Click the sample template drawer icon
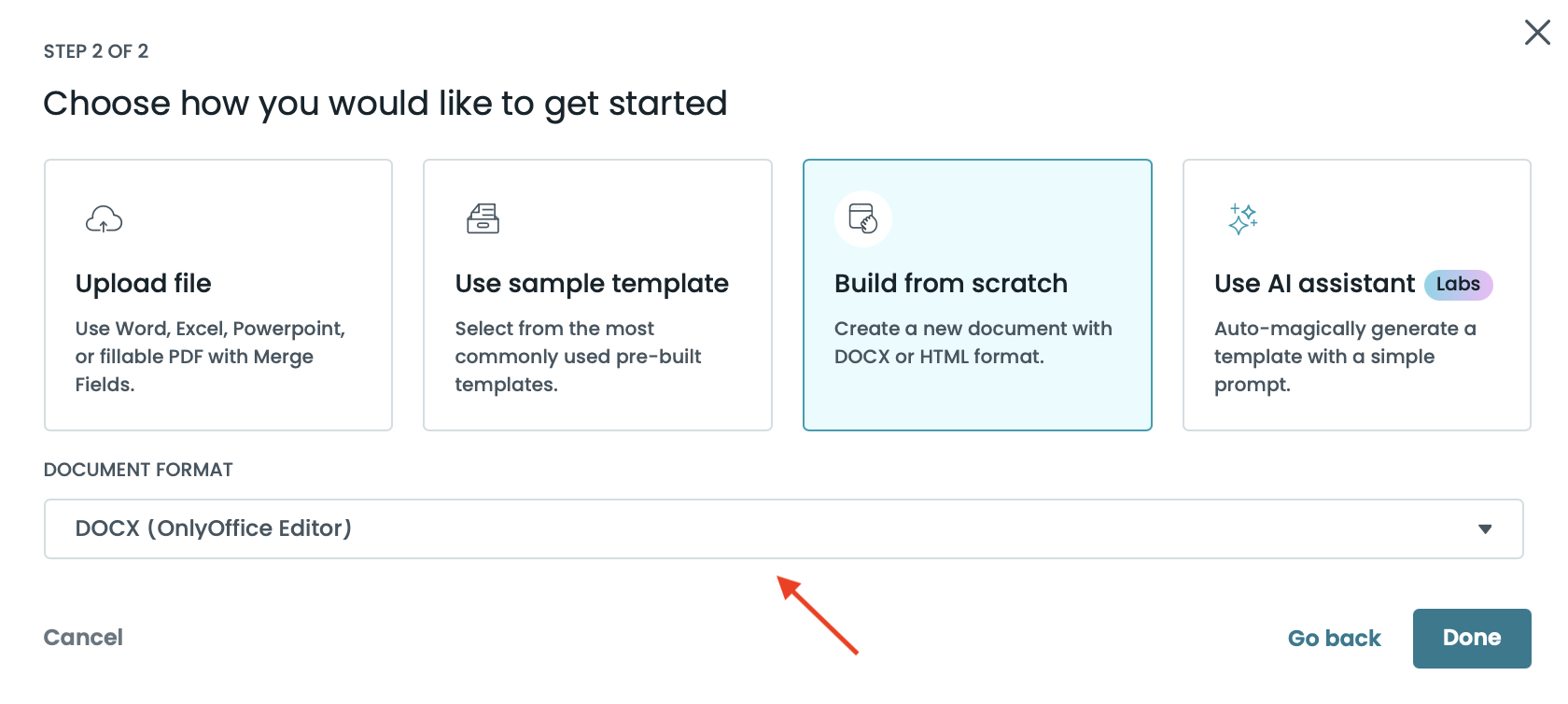Viewport: 1568px width, 704px height. coord(483,218)
